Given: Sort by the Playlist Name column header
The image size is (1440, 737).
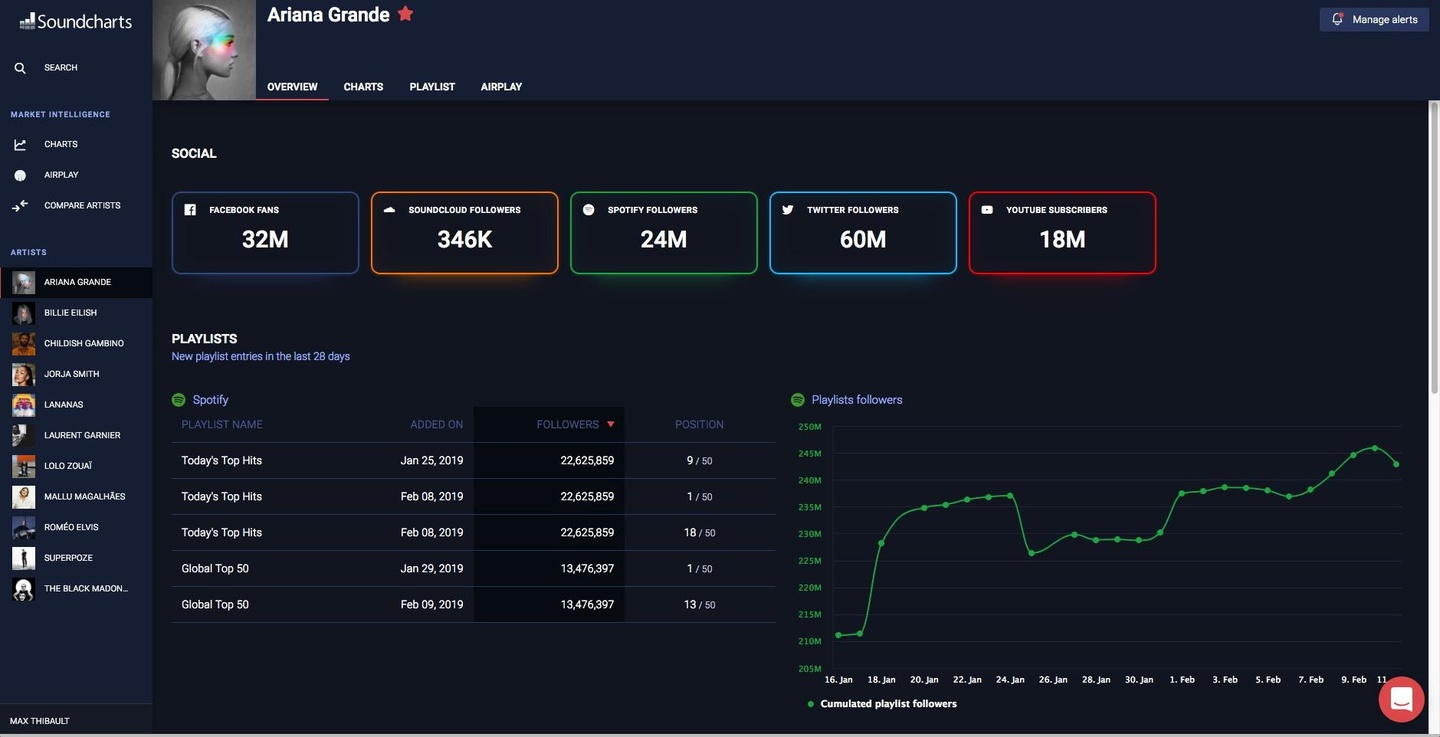Looking at the screenshot, I should (x=222, y=425).
